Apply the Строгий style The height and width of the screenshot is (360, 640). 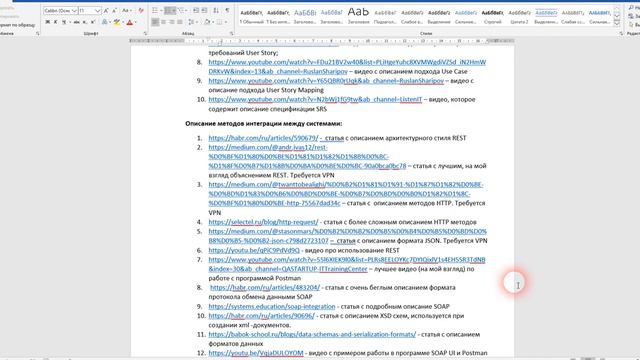pyautogui.click(x=492, y=16)
